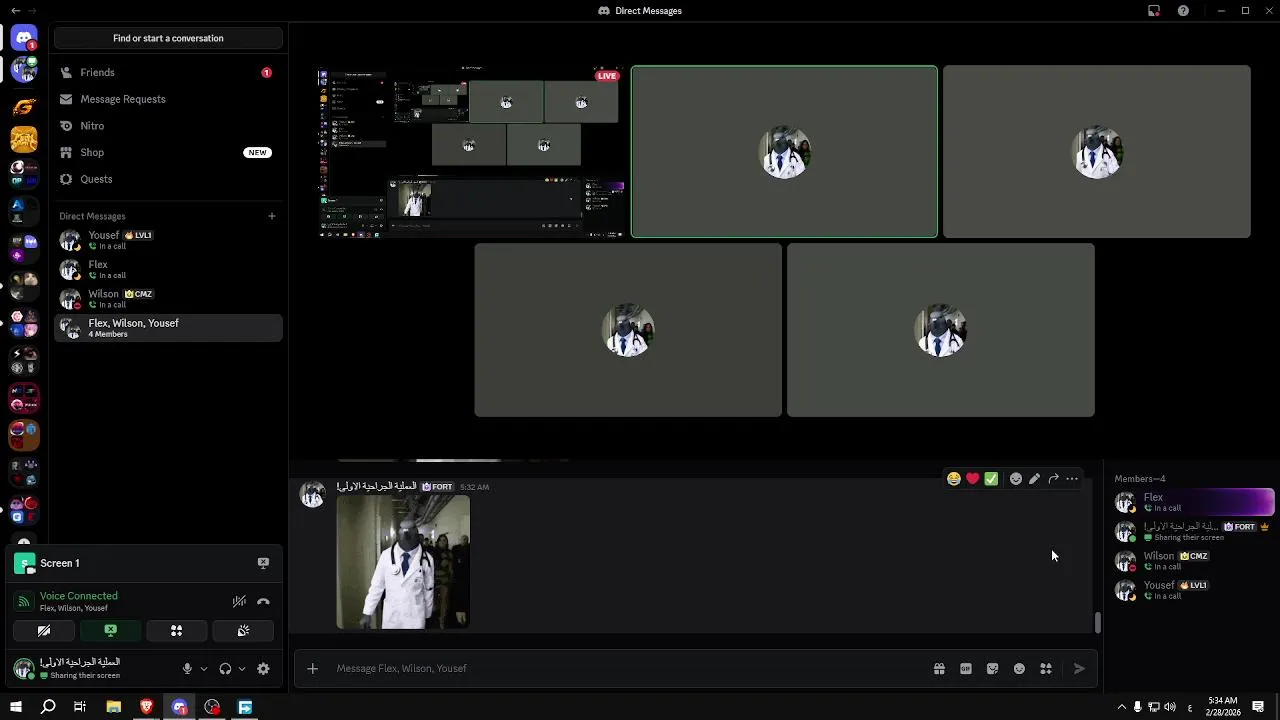Open add reaction smiley on message toolbar

tap(1016, 479)
